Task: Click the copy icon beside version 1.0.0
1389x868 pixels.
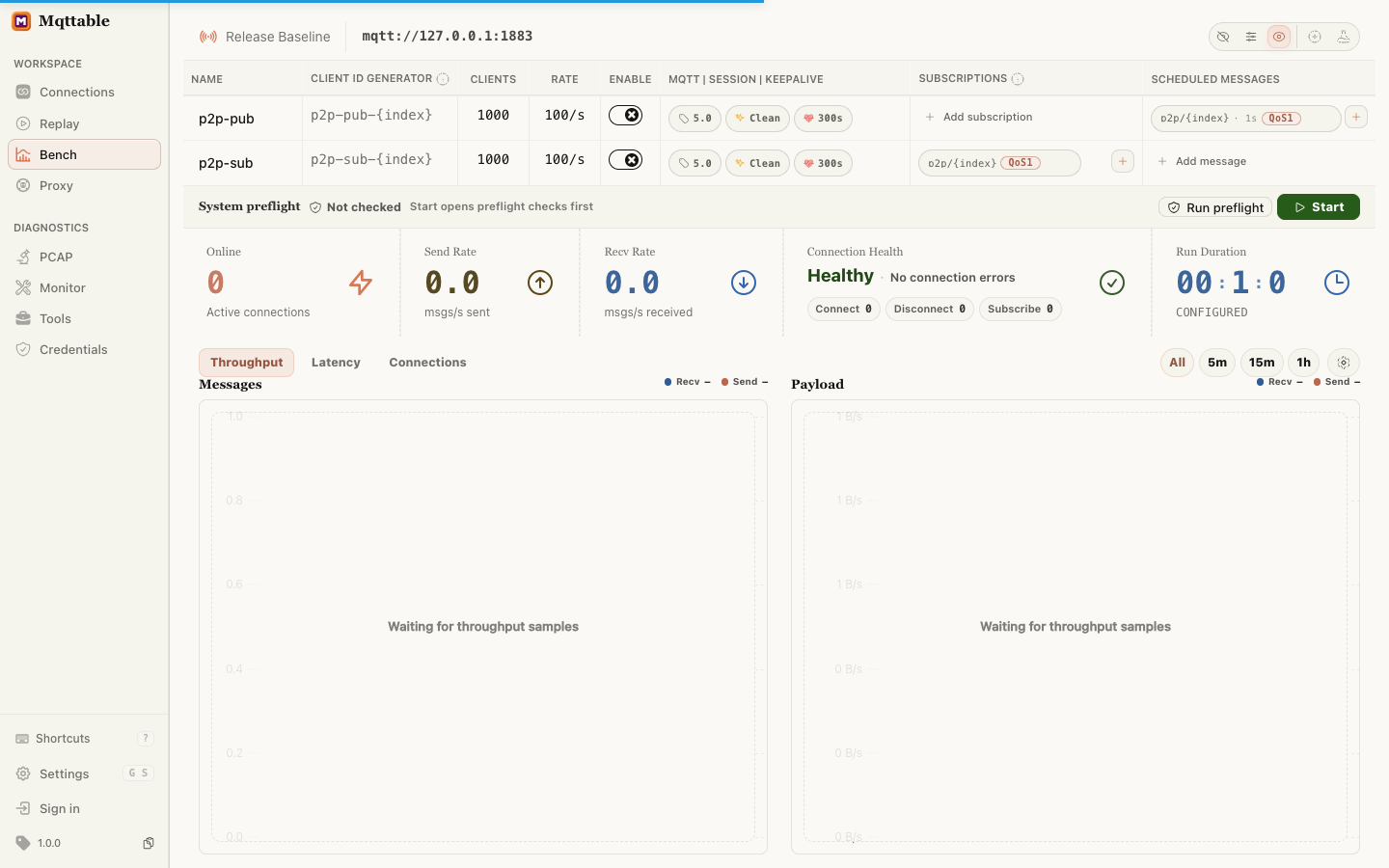Action: click(149, 843)
